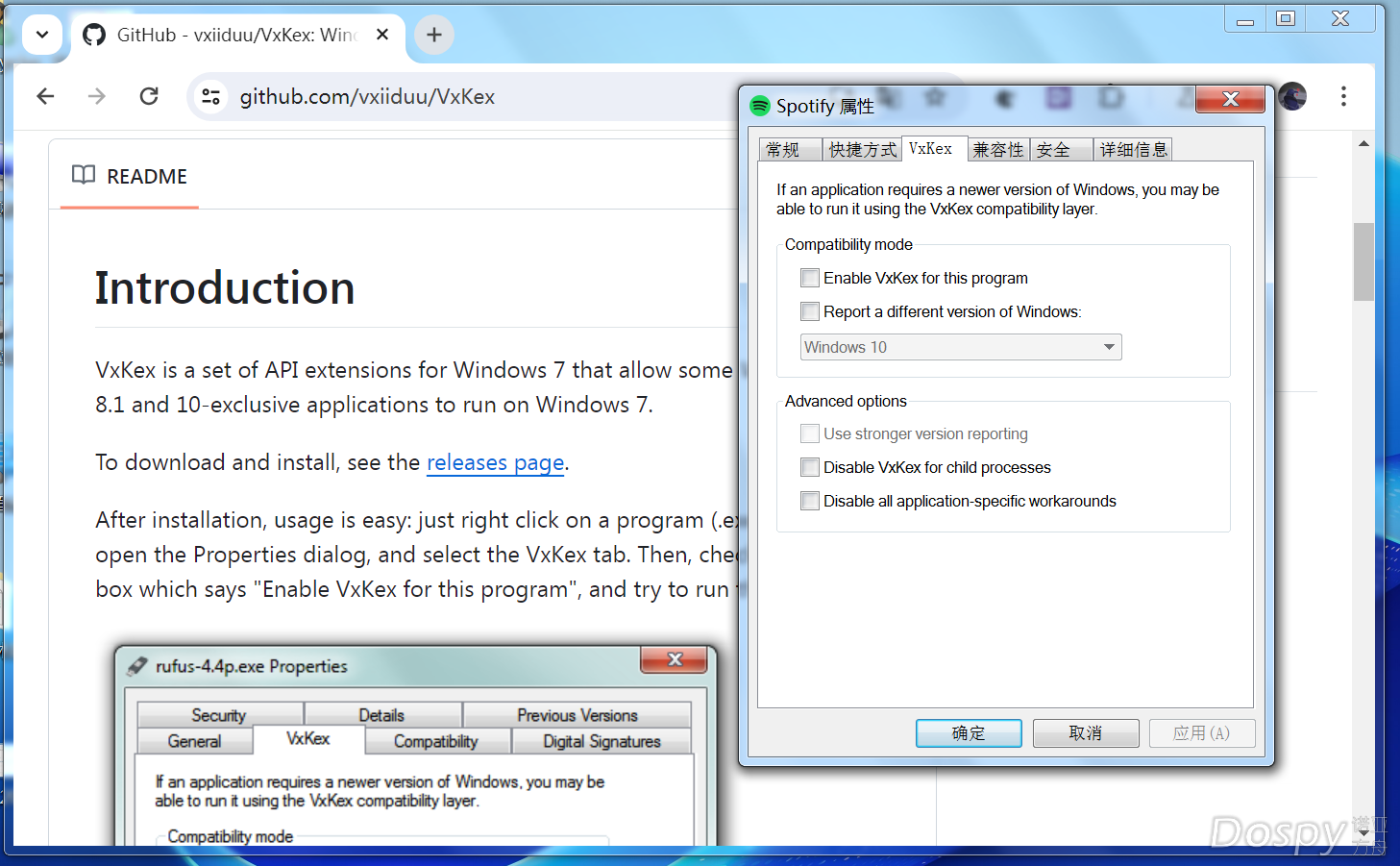Click Spotify icon in dialog title bar
The height and width of the screenshot is (866, 1400).
[760, 106]
